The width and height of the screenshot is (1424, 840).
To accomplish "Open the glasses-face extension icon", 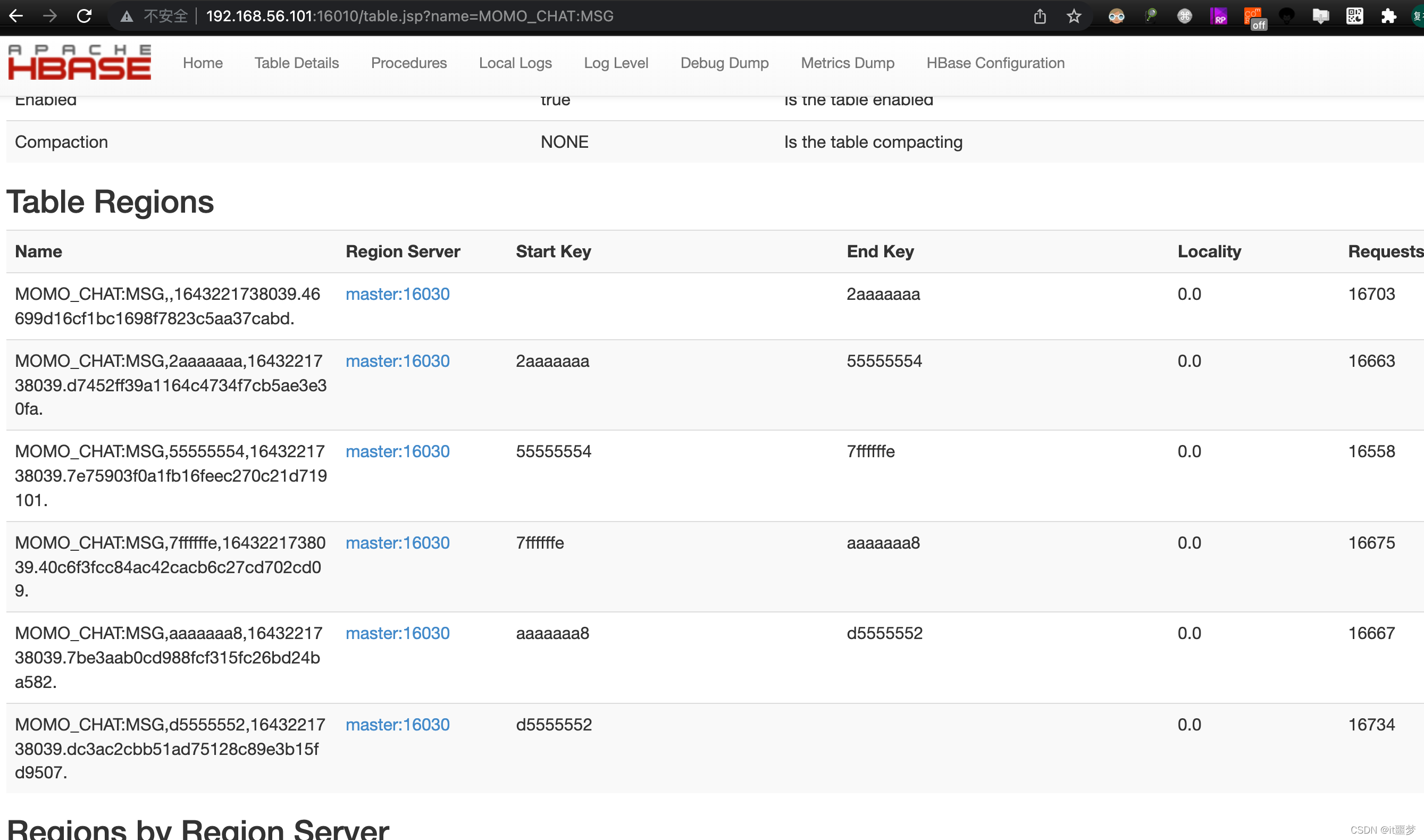I will coord(1116,16).
